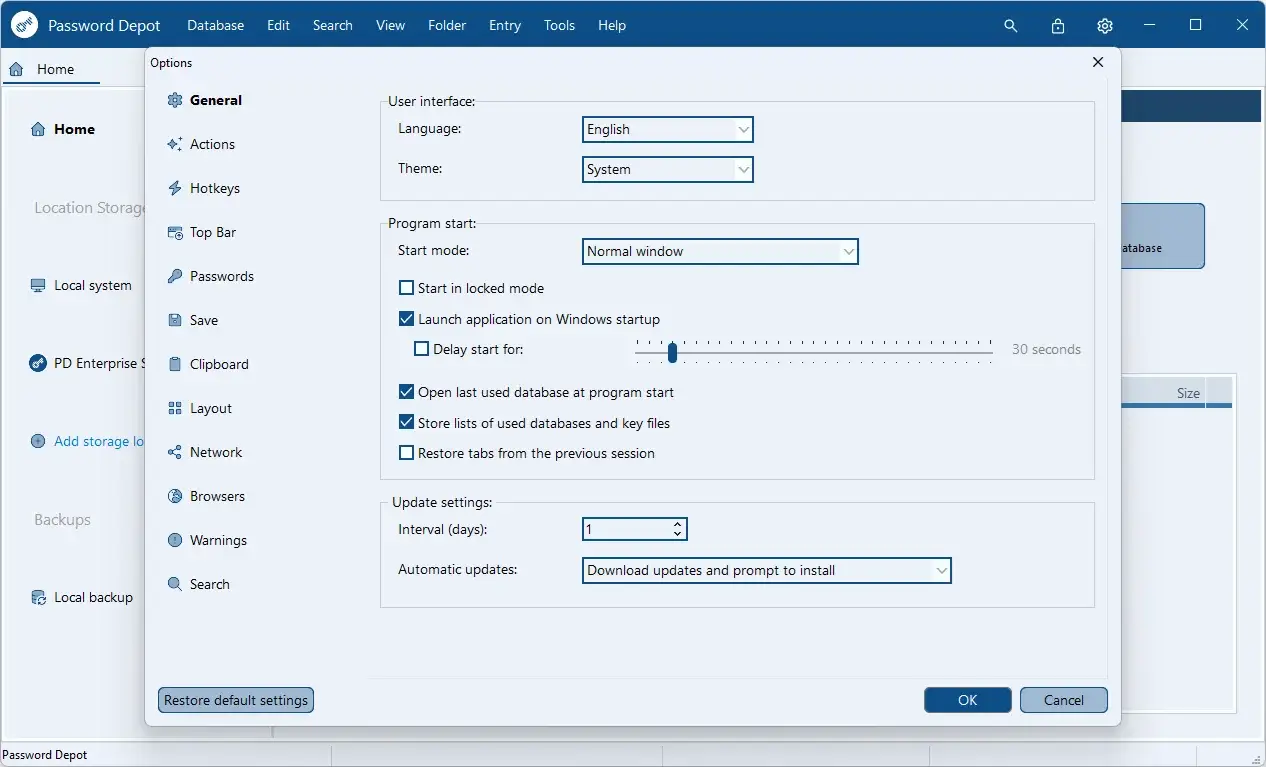Enable Start in locked mode checkbox
1266x767 pixels.
tap(406, 288)
